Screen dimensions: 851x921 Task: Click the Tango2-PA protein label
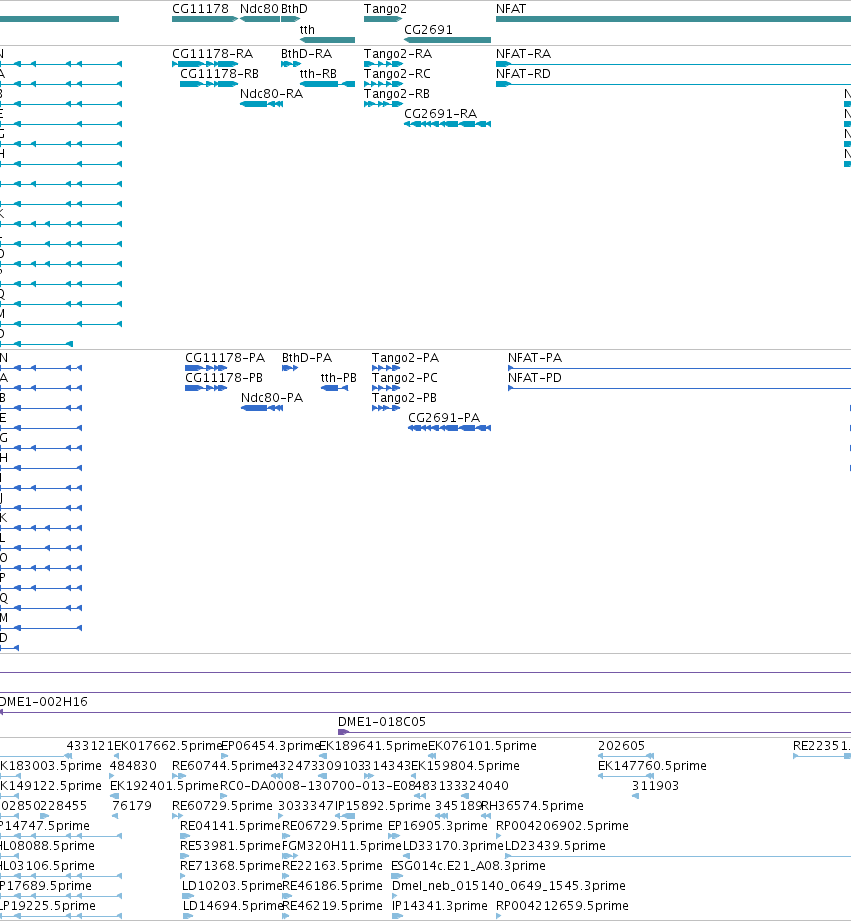coord(405,358)
